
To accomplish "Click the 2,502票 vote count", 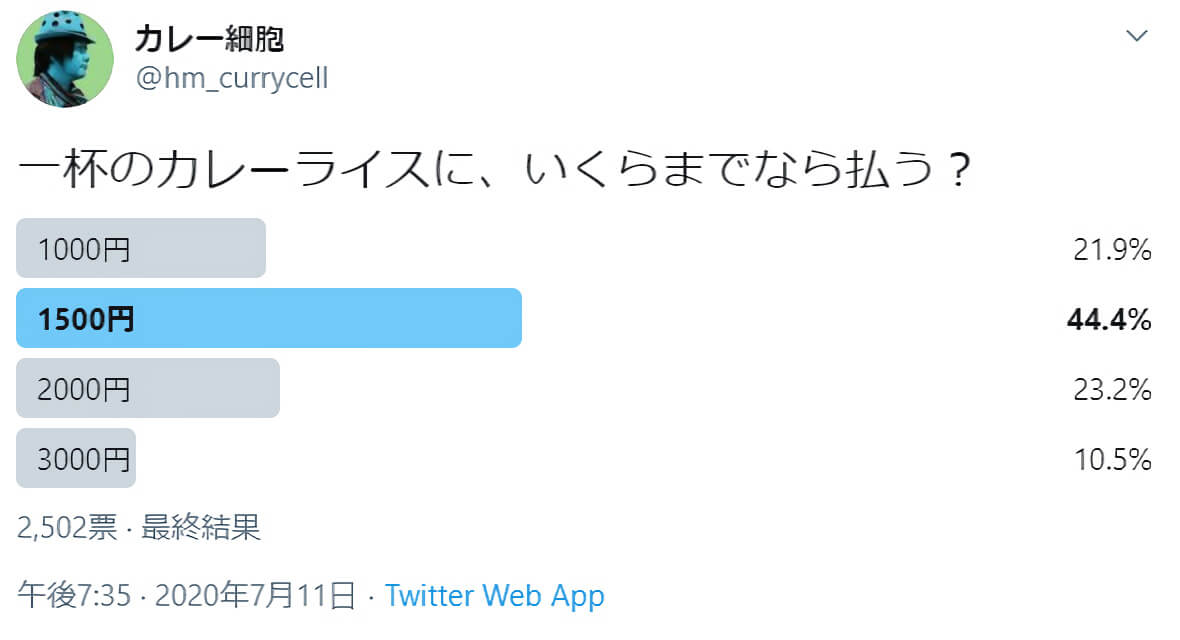I will coord(68,527).
